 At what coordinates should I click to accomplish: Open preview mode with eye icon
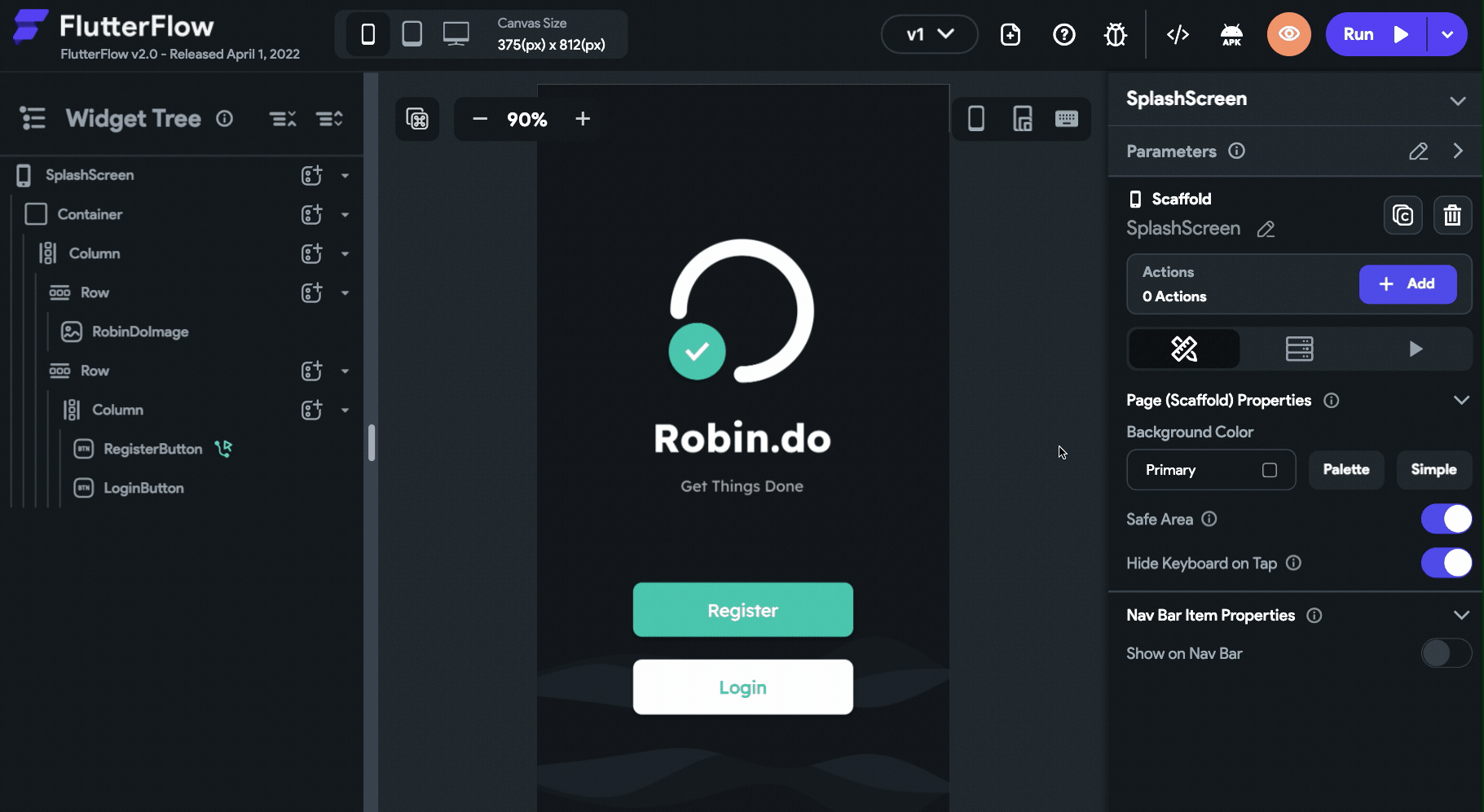coord(1288,33)
